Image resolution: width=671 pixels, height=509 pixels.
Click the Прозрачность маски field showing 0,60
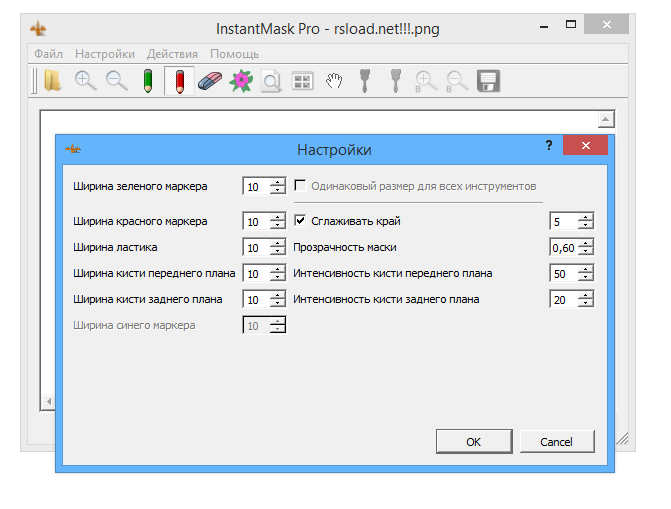(564, 247)
